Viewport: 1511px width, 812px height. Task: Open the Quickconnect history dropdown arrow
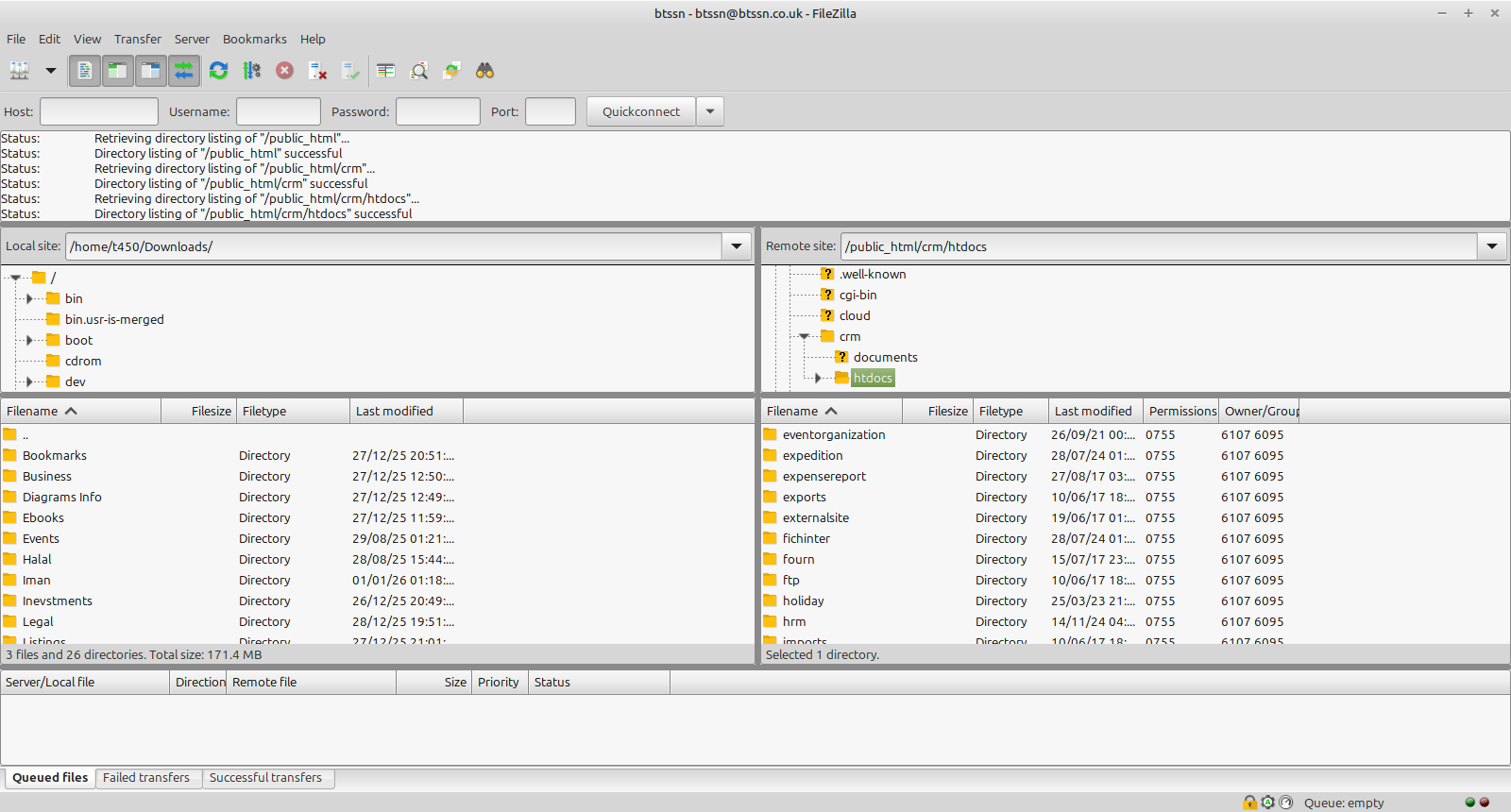(710, 111)
